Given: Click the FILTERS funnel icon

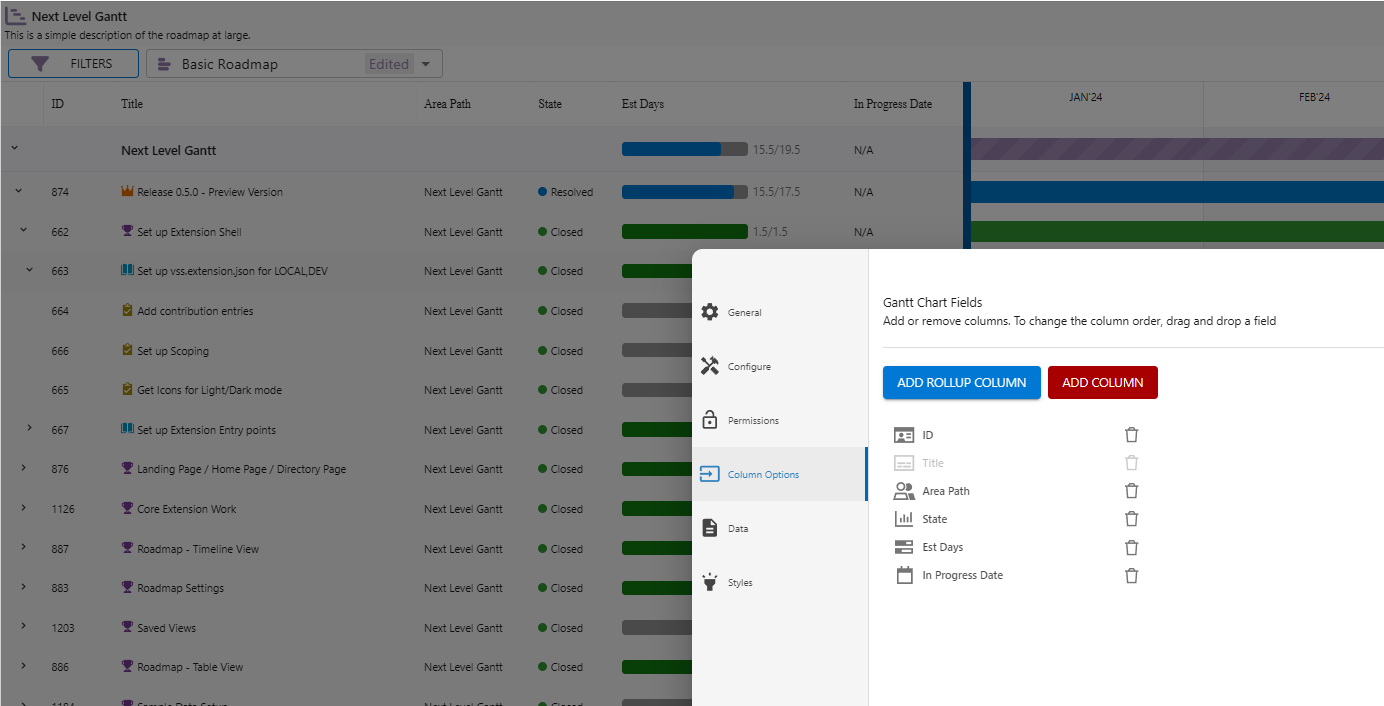Looking at the screenshot, I should (40, 63).
